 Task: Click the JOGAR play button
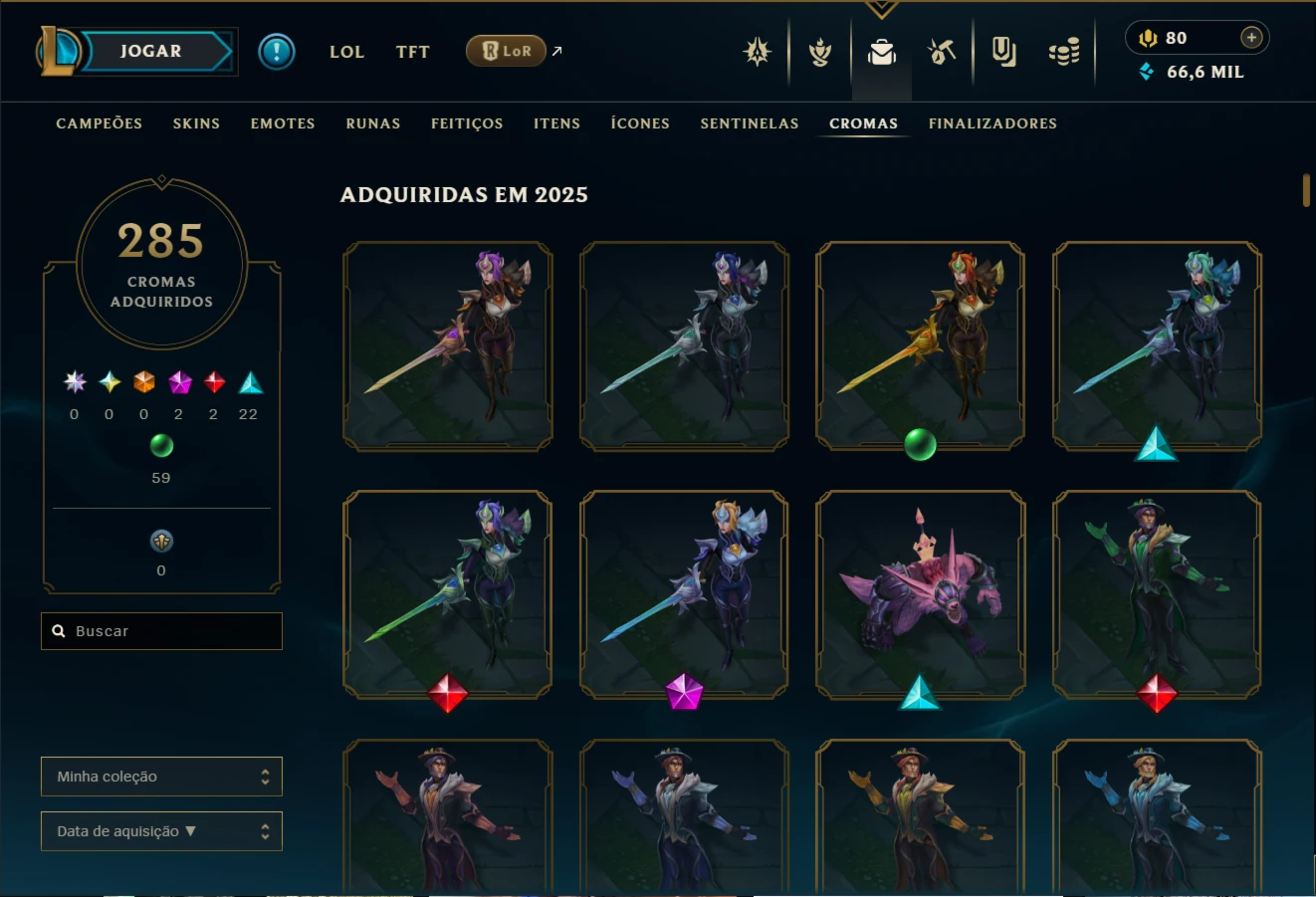pos(151,51)
